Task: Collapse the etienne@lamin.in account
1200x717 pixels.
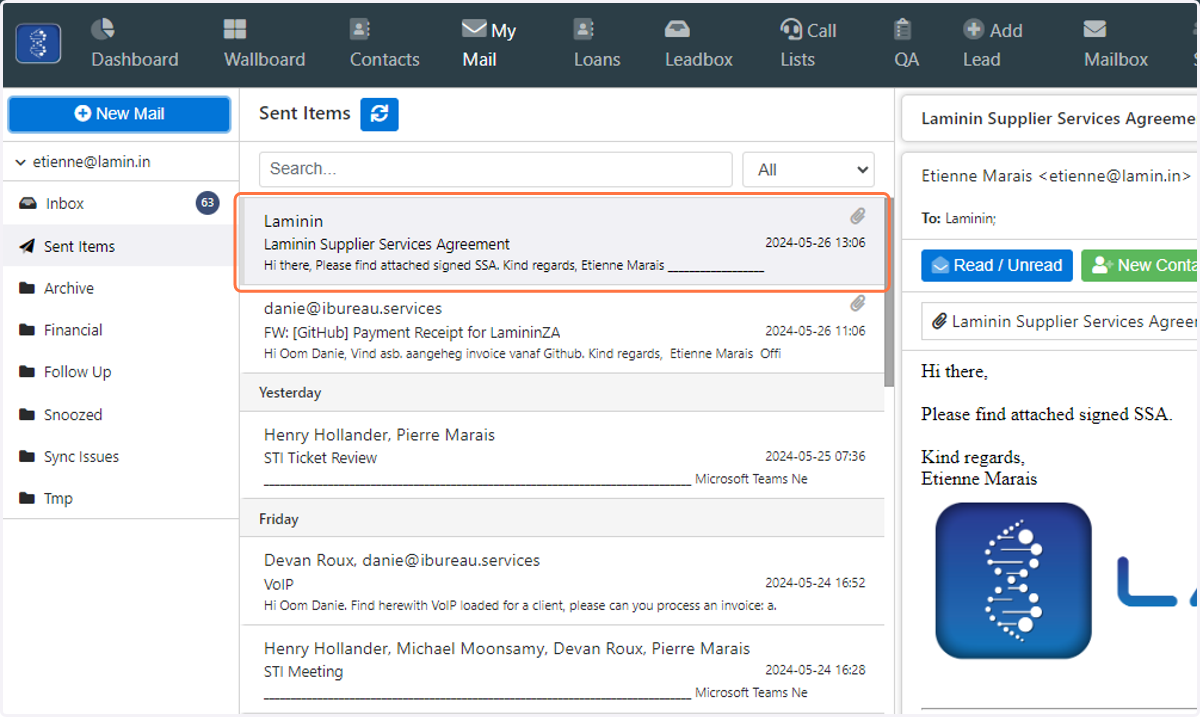Action: 20,162
